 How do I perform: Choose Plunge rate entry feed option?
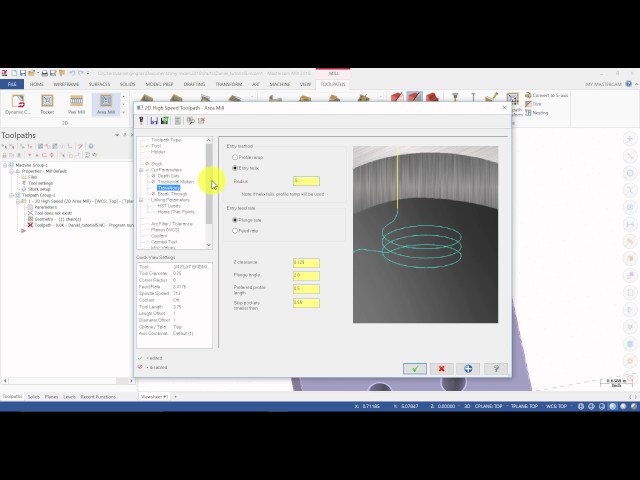tap(235, 220)
